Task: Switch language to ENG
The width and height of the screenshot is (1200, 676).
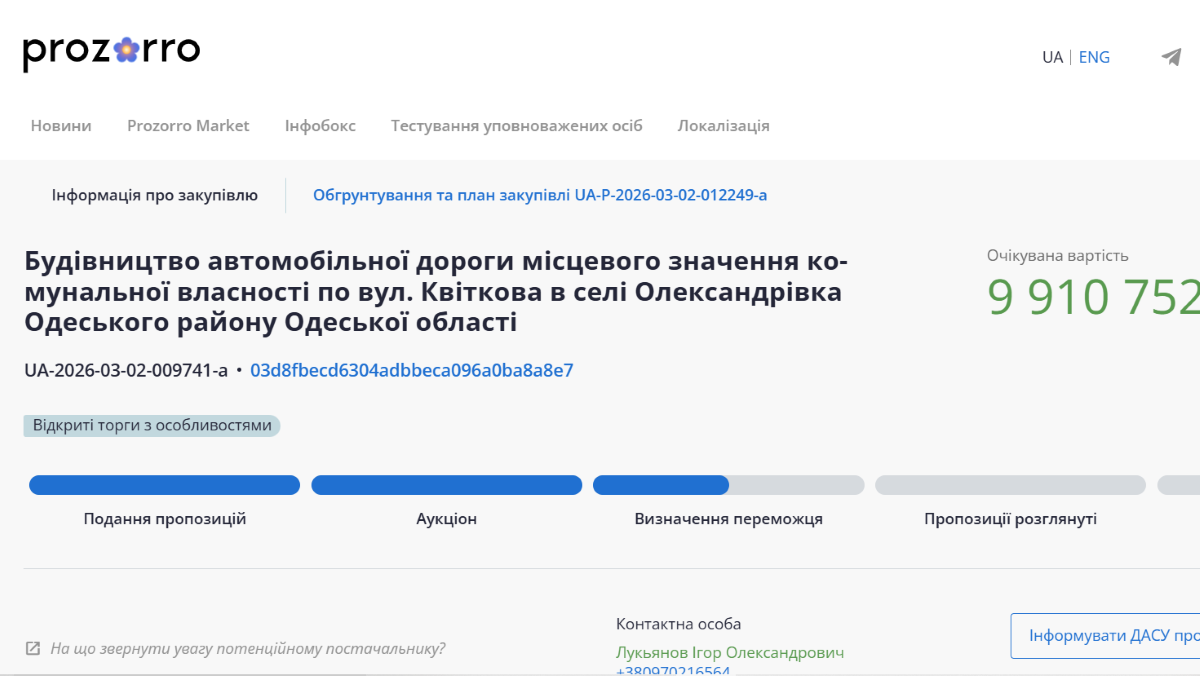Action: click(x=1094, y=57)
